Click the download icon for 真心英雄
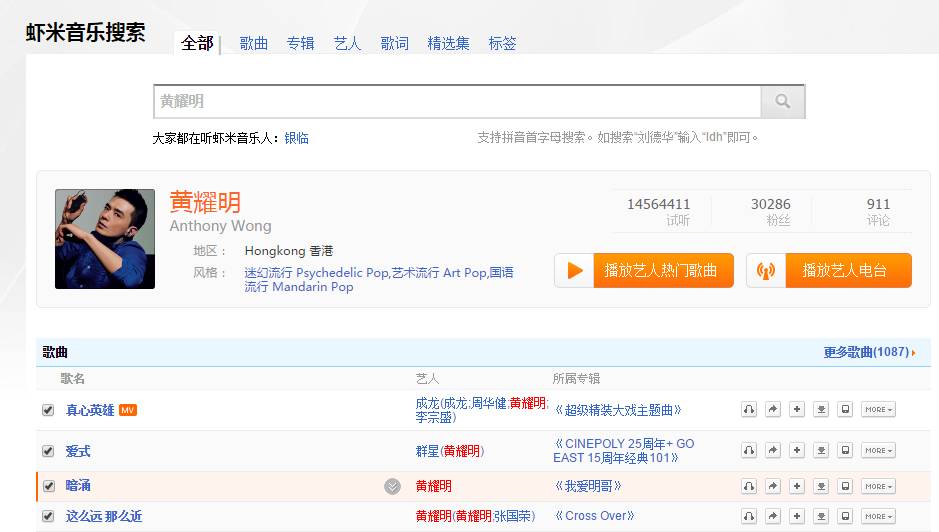939x532 pixels. coord(821,410)
